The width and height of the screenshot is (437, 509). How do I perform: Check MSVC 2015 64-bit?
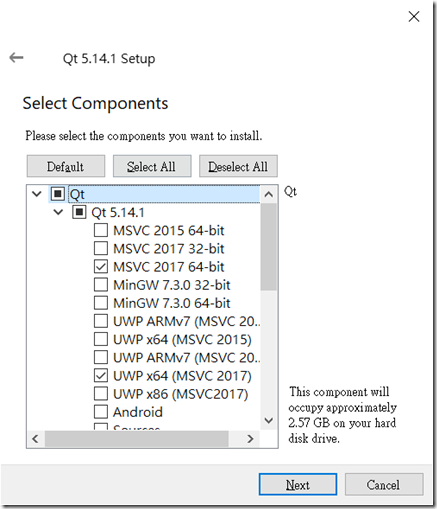tap(101, 230)
